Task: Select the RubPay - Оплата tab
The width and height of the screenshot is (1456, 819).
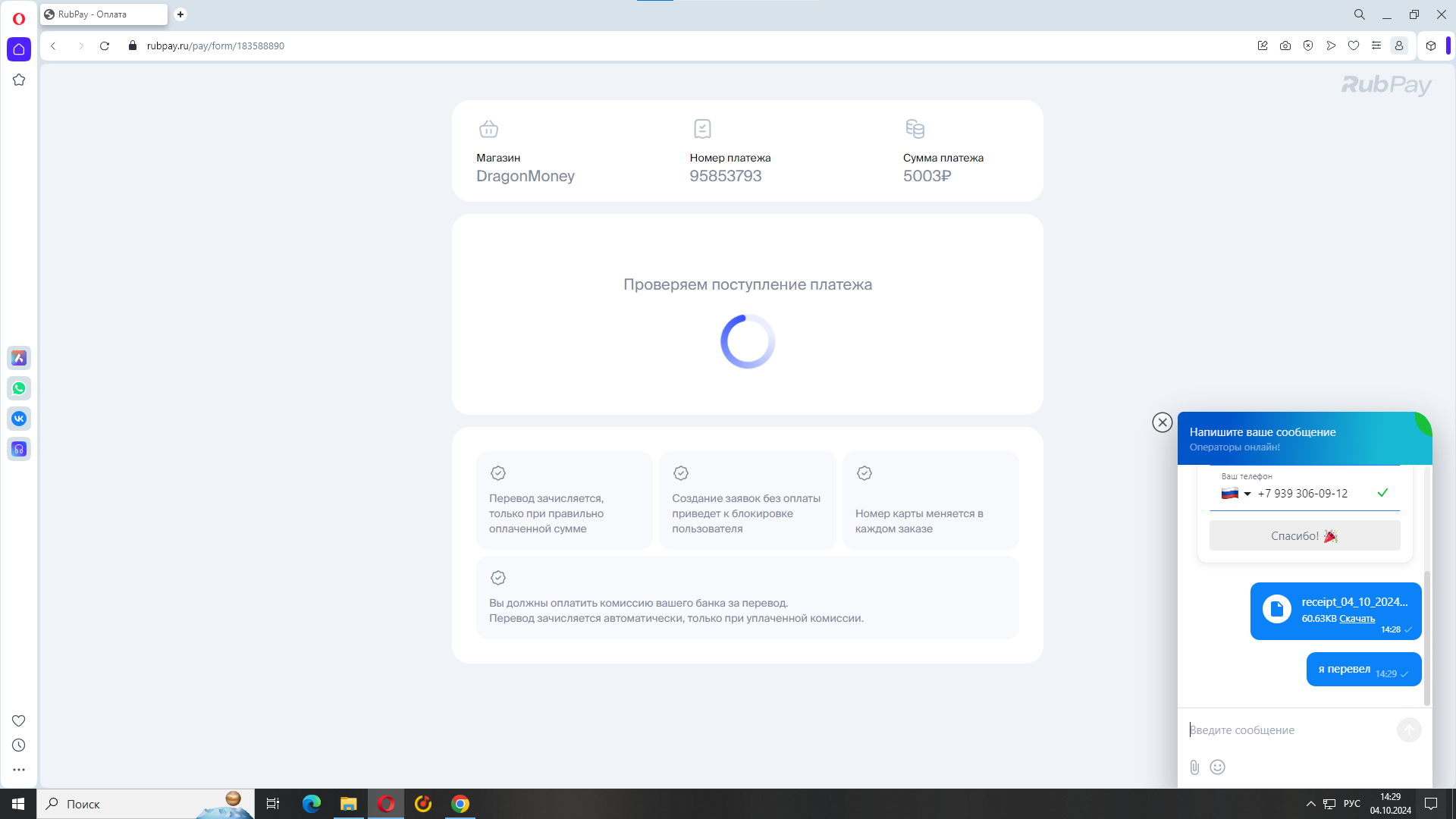Action: (104, 14)
